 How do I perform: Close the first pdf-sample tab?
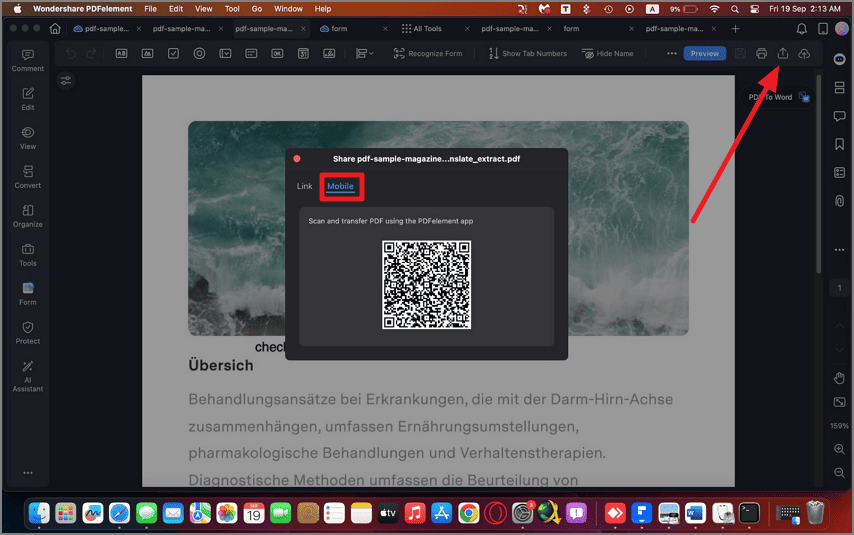point(139,28)
